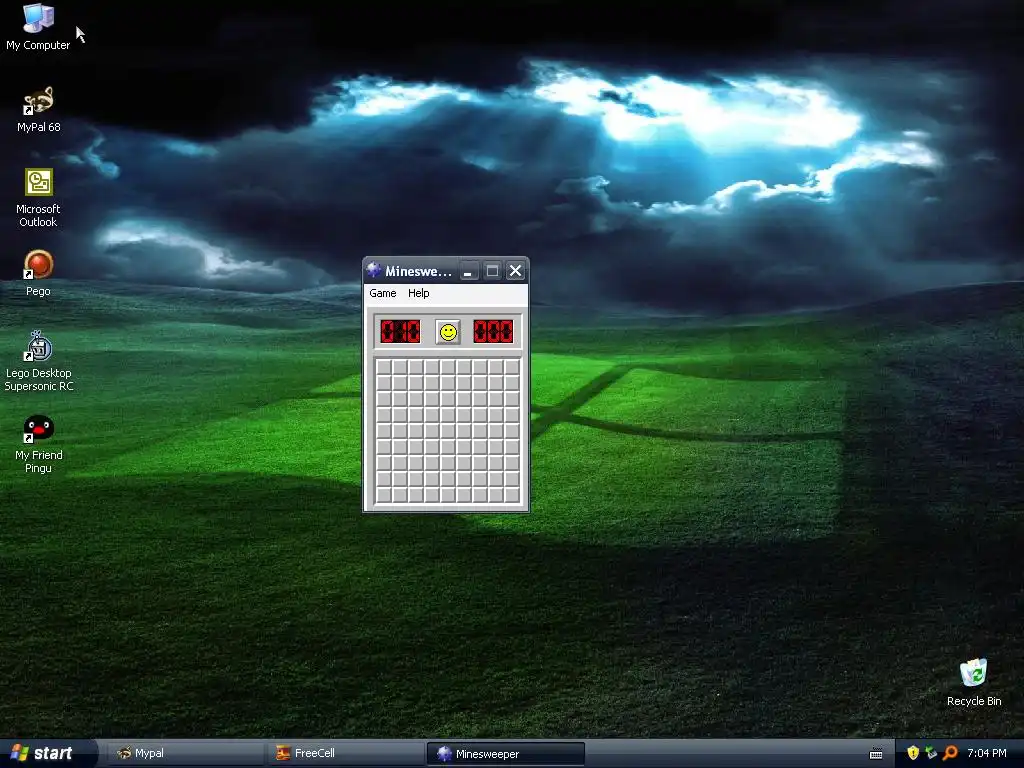This screenshot has height=768, width=1024.
Task: Click the red timer display showing 000
Action: (493, 332)
